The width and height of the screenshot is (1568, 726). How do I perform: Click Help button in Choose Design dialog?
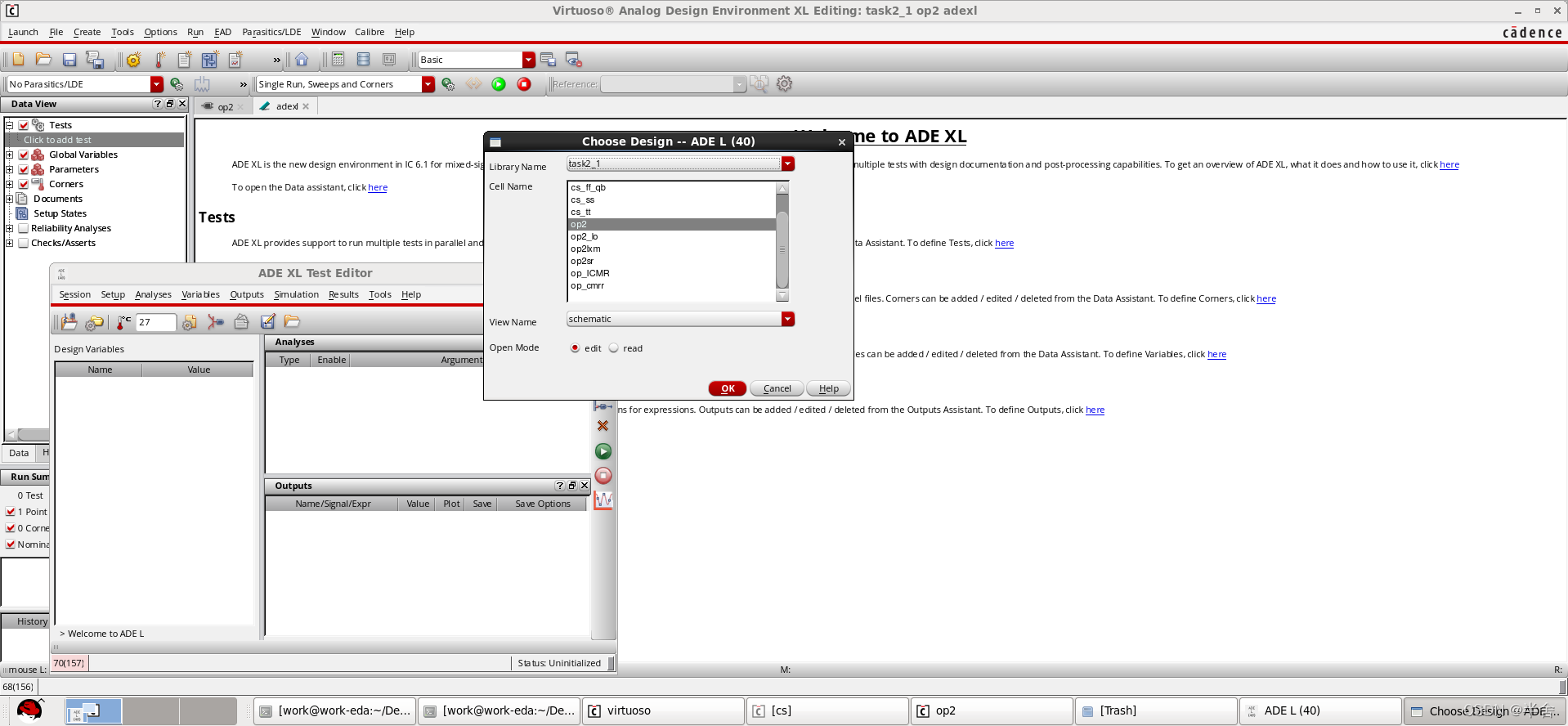point(828,388)
